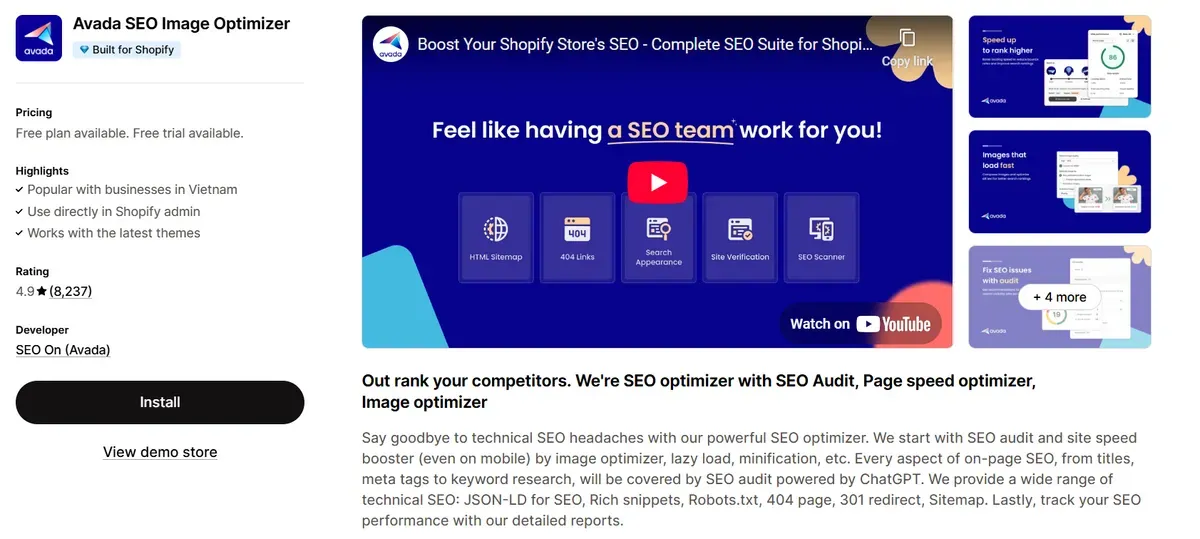Click the Built for Shopify badge
Viewport: 1200px width, 539px height.
[x=127, y=50]
